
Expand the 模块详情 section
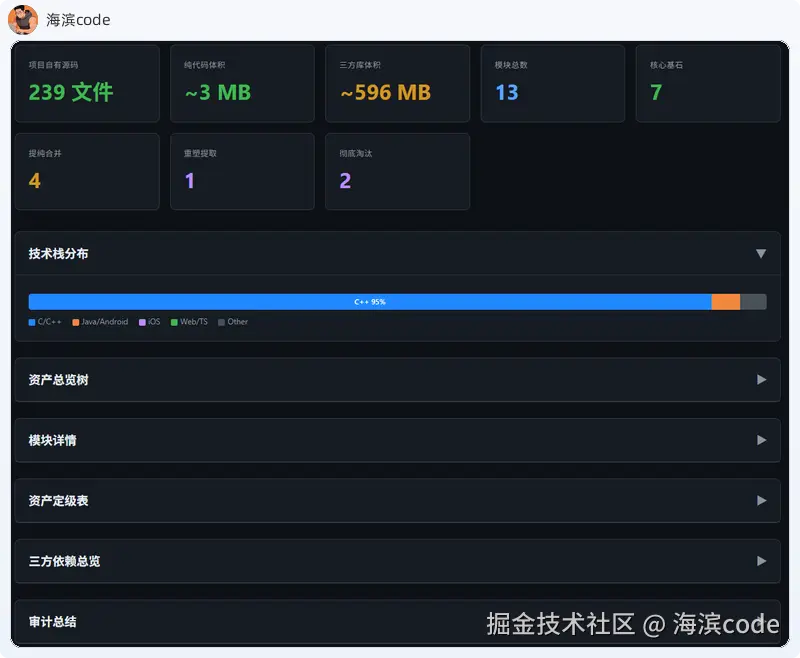(x=762, y=440)
